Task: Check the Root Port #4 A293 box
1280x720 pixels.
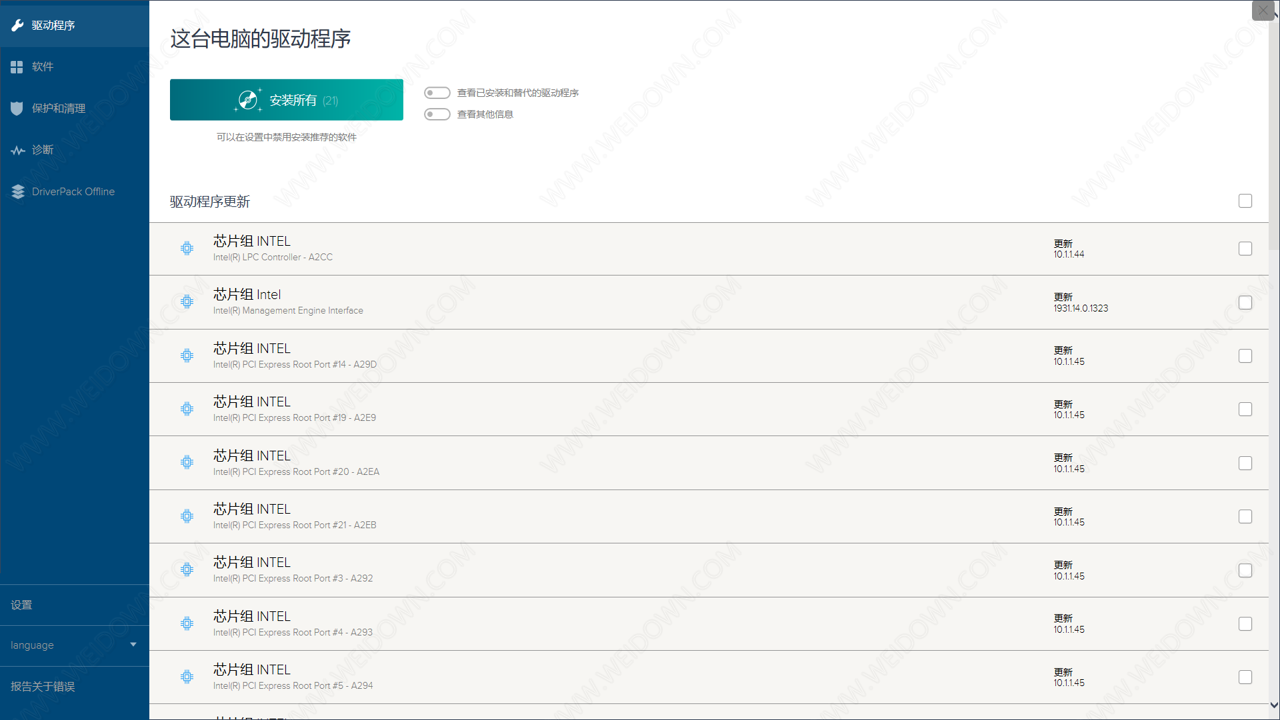Action: pos(1245,623)
